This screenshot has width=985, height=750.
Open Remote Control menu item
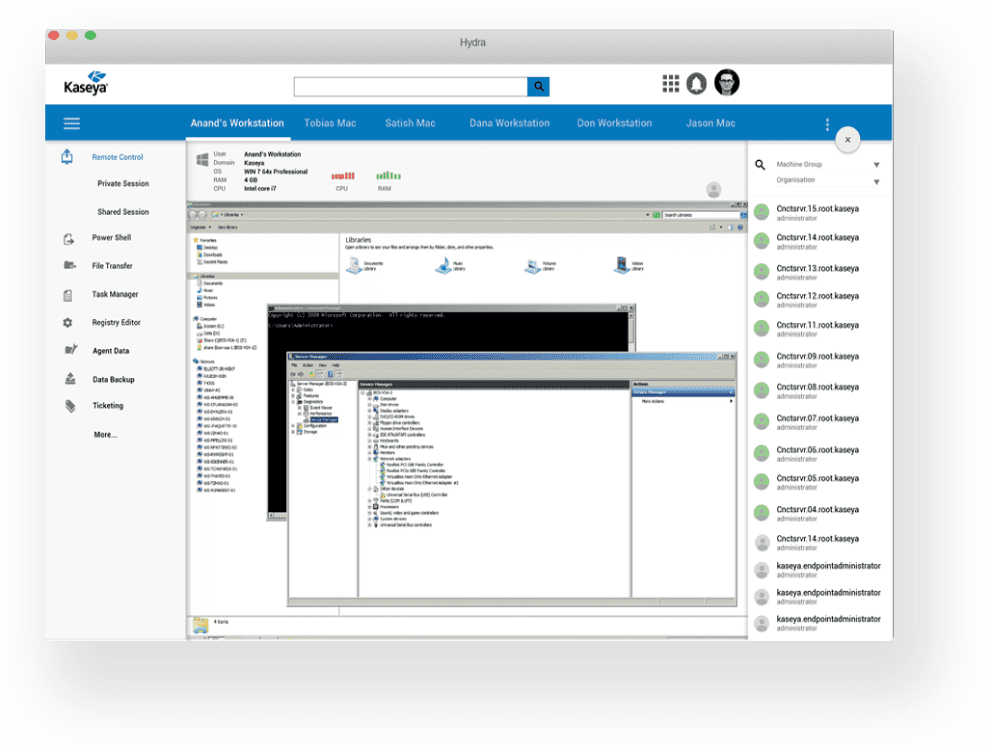(117, 157)
